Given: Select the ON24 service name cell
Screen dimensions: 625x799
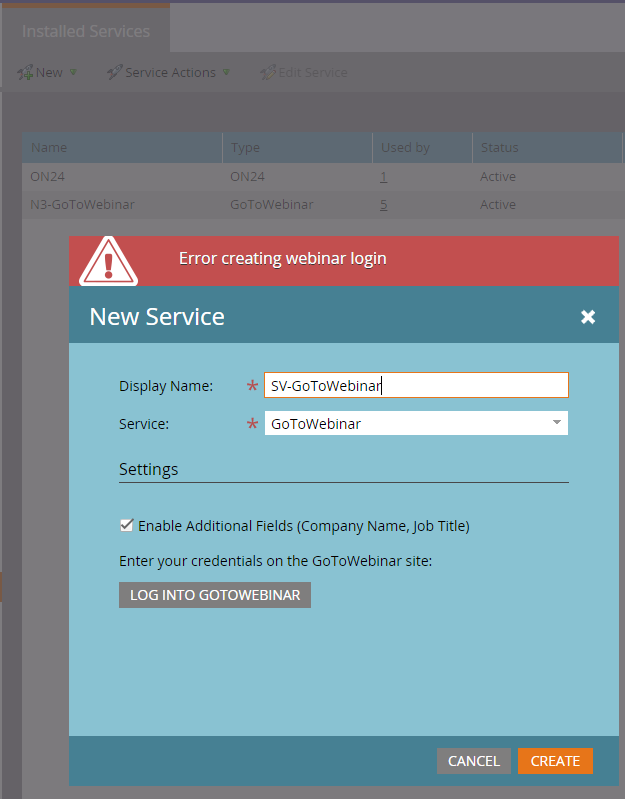Looking at the screenshot, I should point(48,177).
